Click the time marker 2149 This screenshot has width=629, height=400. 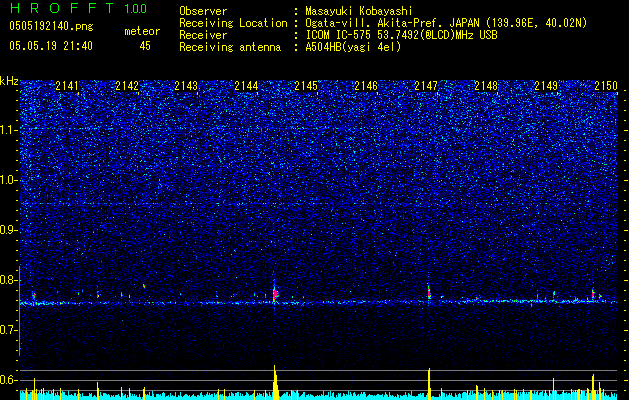point(546,85)
